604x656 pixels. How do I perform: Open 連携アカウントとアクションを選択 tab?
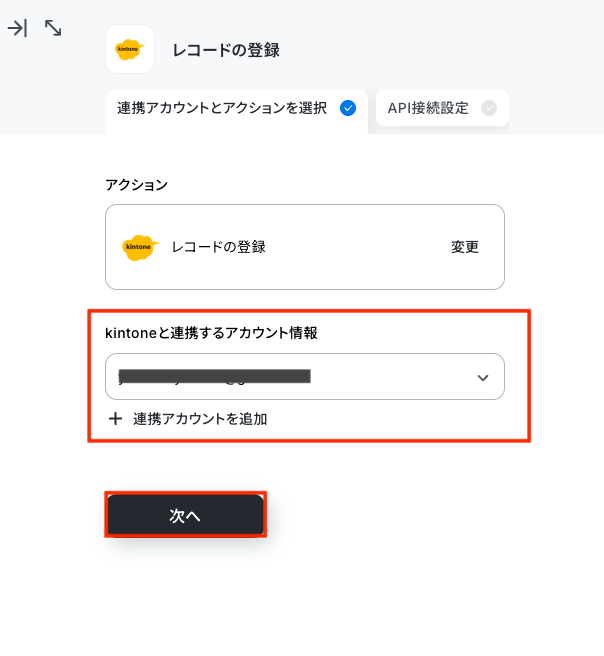(236, 110)
